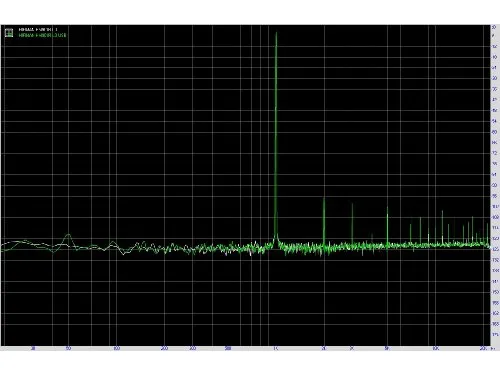
Task: Click the 50 Hz label on frequency axis
Action: [68, 349]
